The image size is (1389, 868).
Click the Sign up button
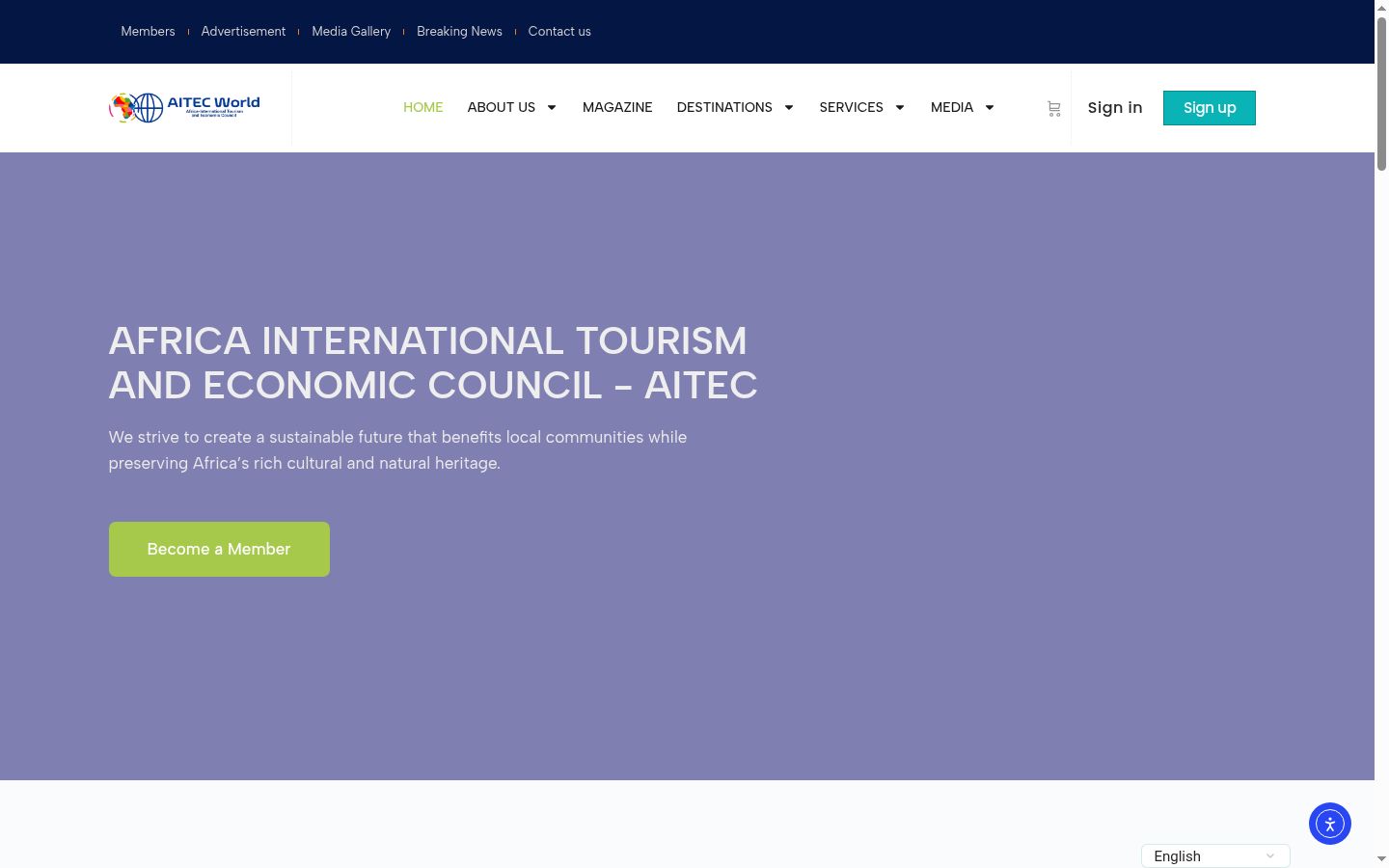(1210, 108)
